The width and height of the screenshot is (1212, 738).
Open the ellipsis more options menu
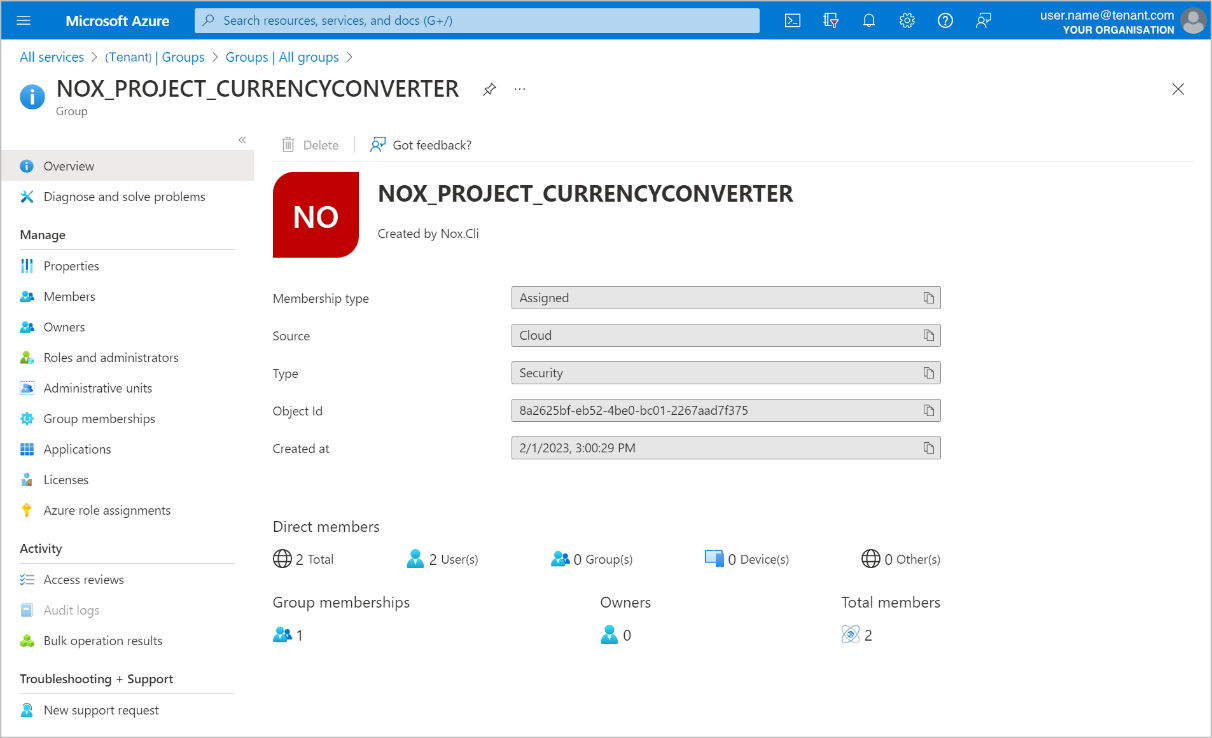pyautogui.click(x=520, y=89)
